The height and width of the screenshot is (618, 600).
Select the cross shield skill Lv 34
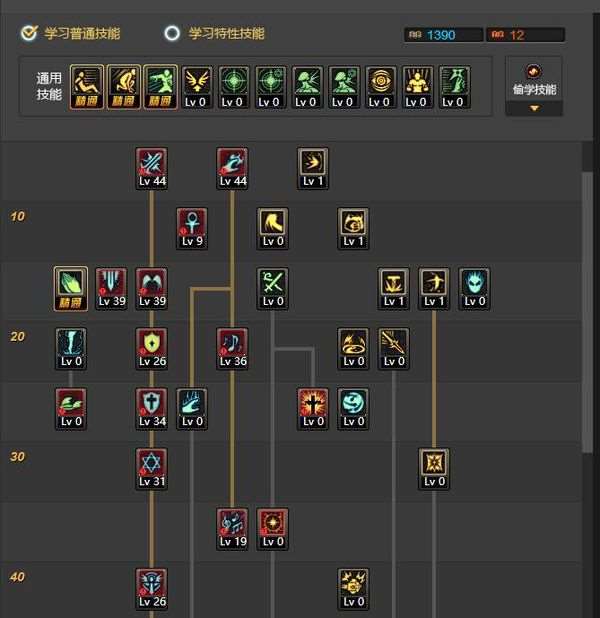[x=152, y=408]
